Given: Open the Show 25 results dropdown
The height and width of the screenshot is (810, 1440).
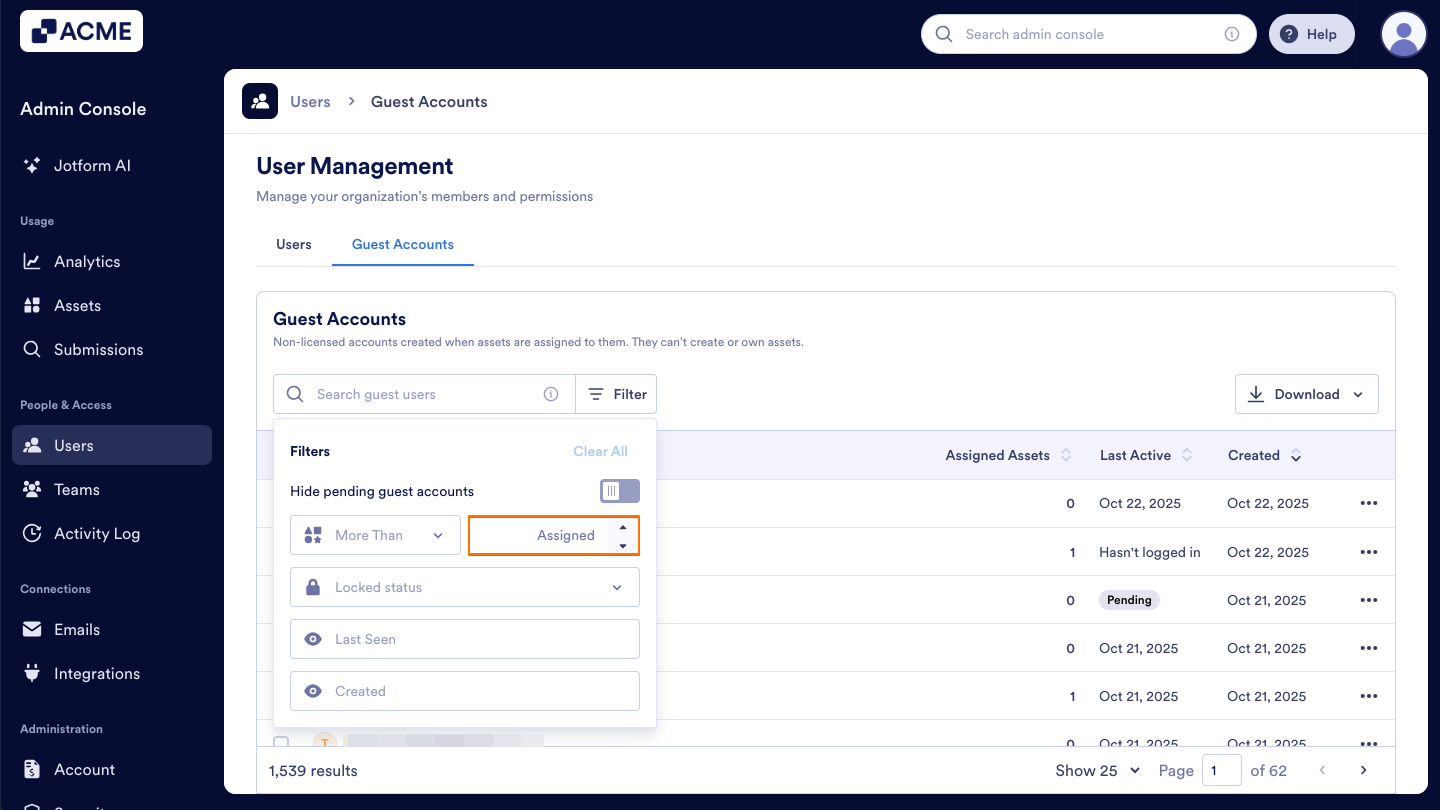Looking at the screenshot, I should (1097, 770).
